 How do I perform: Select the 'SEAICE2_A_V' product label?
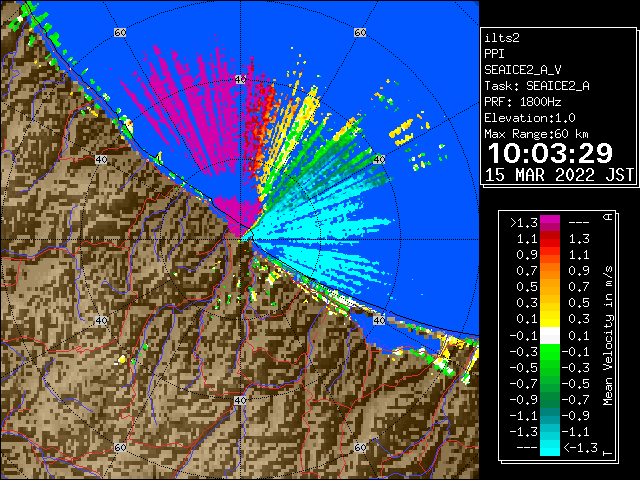(522, 70)
